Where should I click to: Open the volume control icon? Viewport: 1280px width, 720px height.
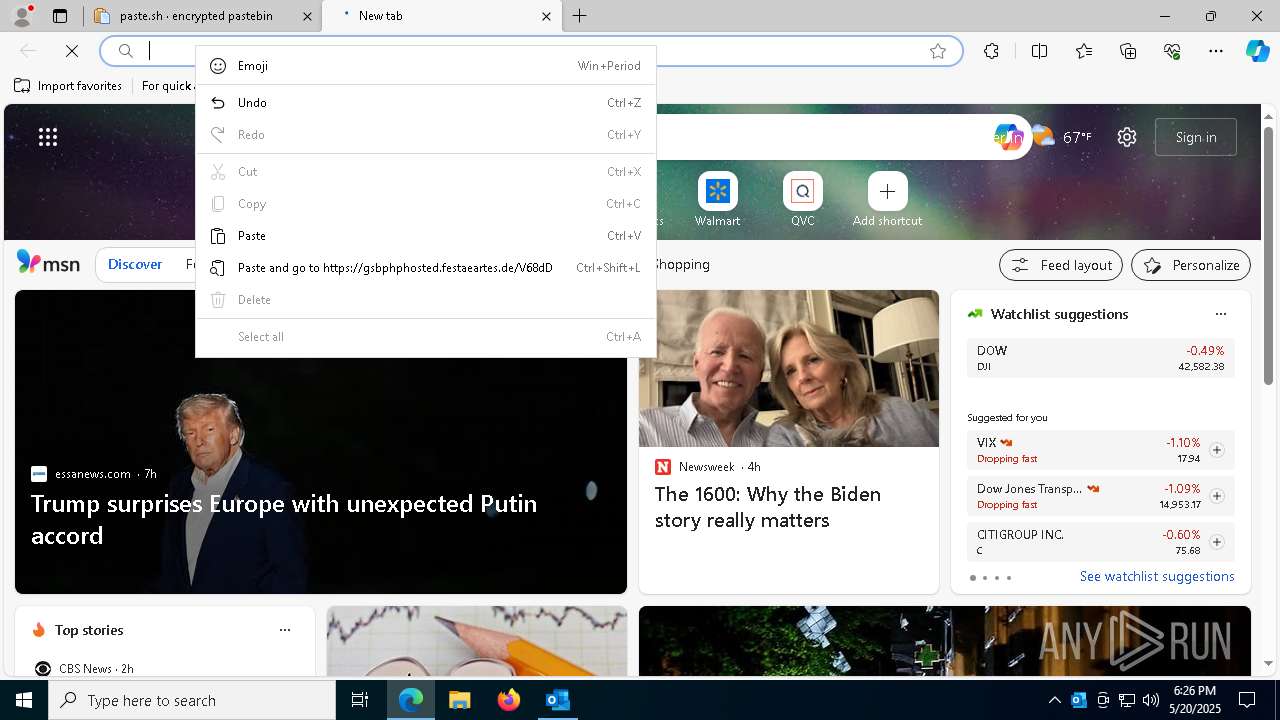[x=1151, y=700]
